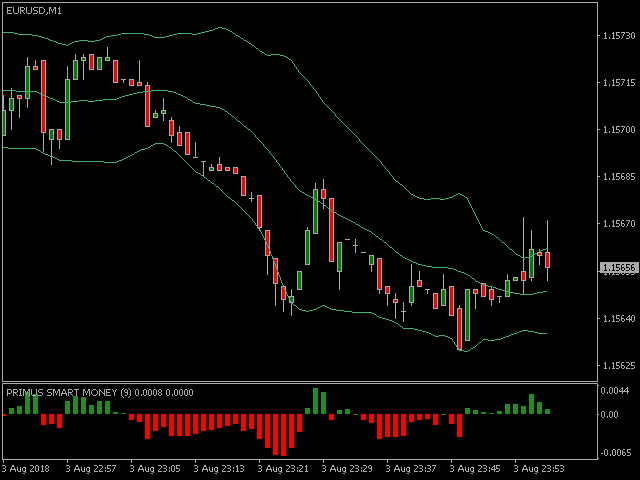Click price level 1.15700 on the scale
Screen dimensions: 640x480
(619, 130)
